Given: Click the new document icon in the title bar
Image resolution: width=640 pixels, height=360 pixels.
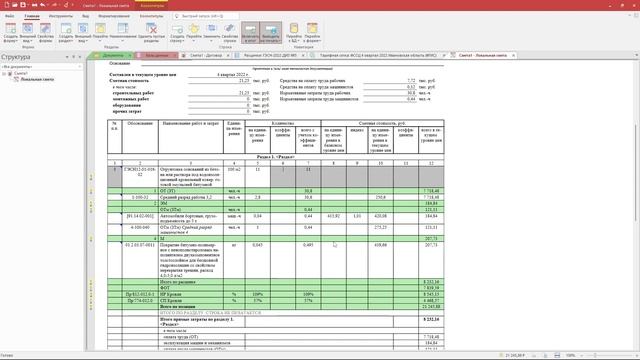Looking at the screenshot, I should (7, 5).
